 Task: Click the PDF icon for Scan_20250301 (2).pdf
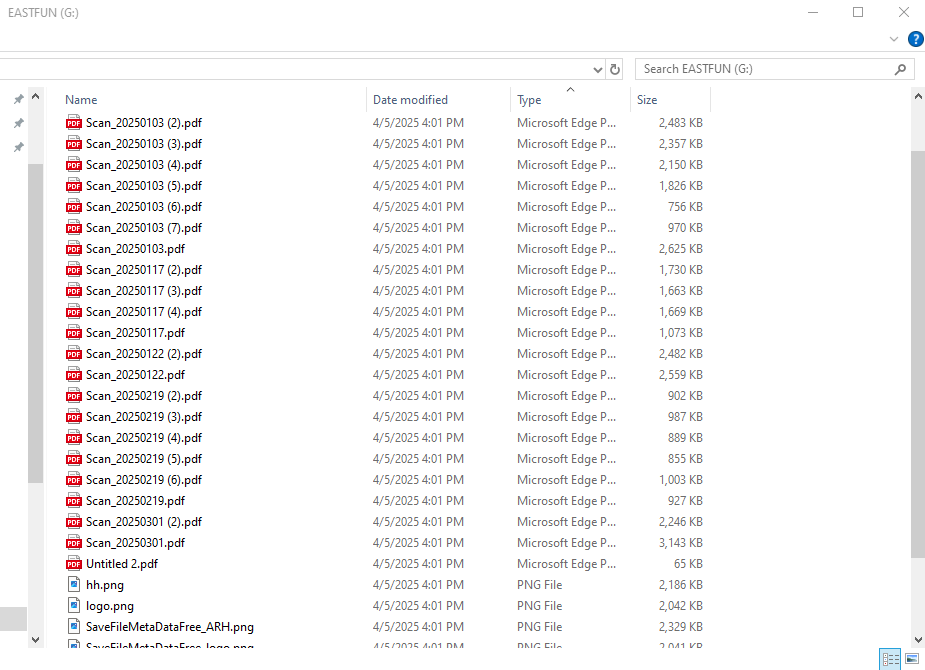pos(73,521)
